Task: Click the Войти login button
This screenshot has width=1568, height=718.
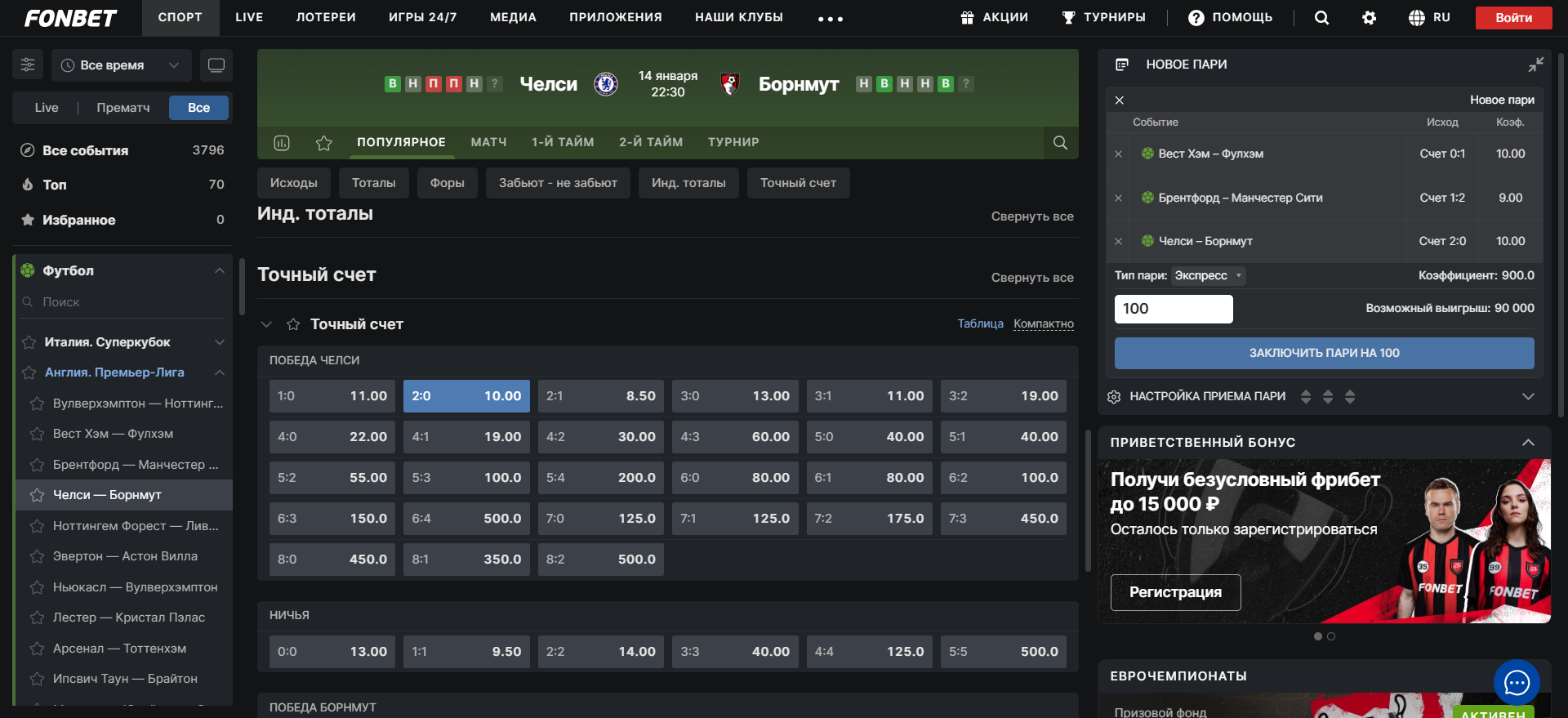Action: coord(1513,18)
